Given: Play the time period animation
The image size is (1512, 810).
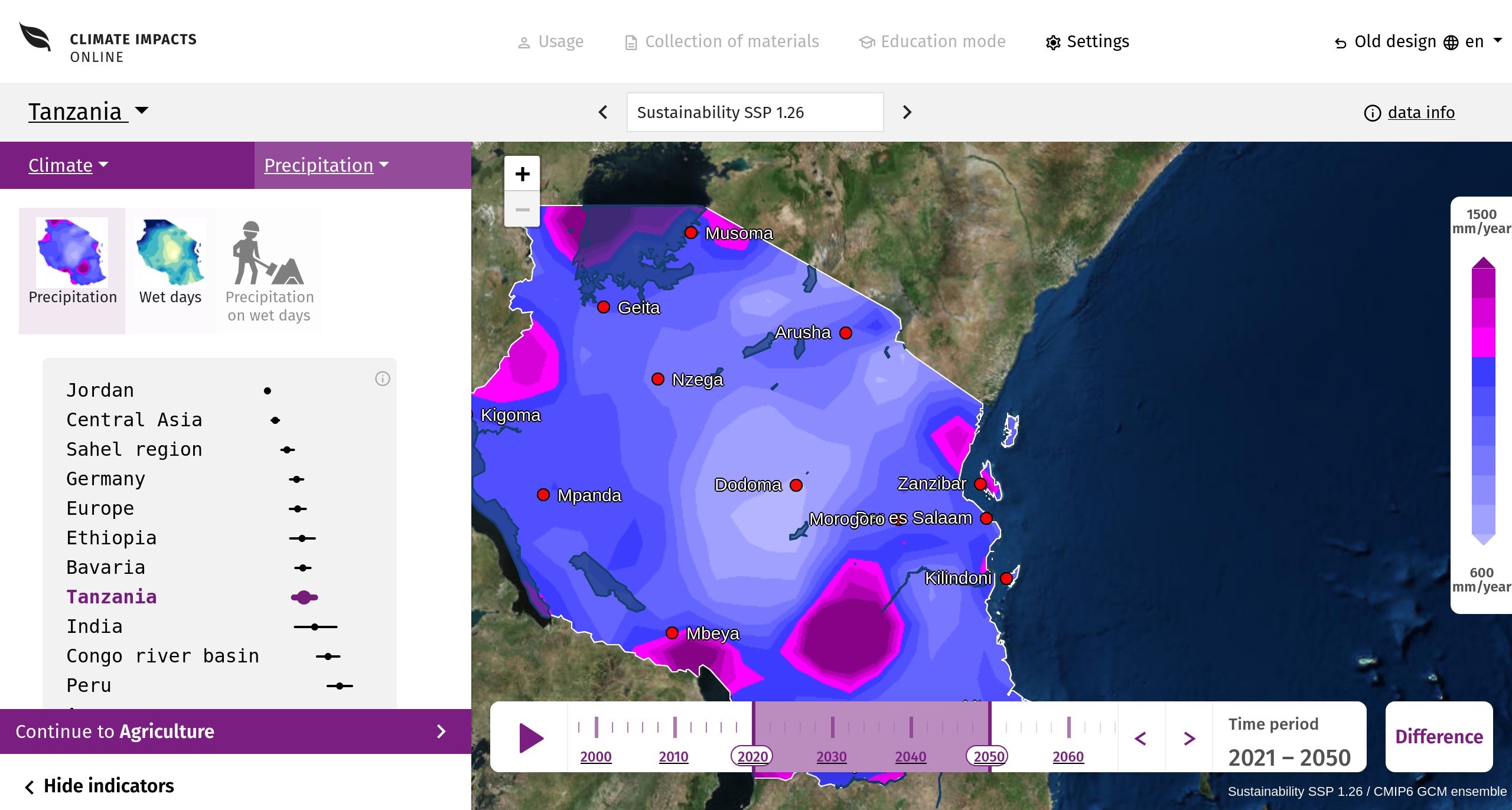Looking at the screenshot, I should tap(530, 738).
